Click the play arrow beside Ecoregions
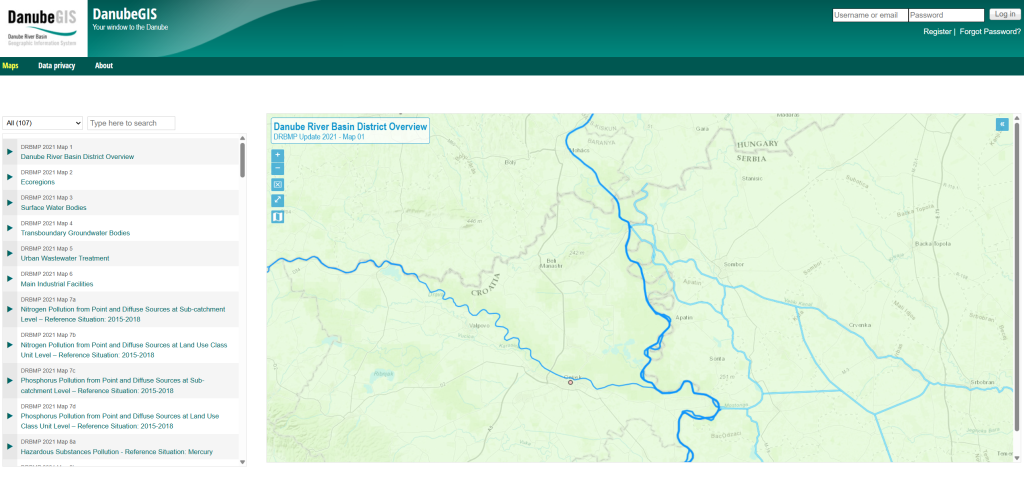1024x477 pixels. (x=10, y=177)
